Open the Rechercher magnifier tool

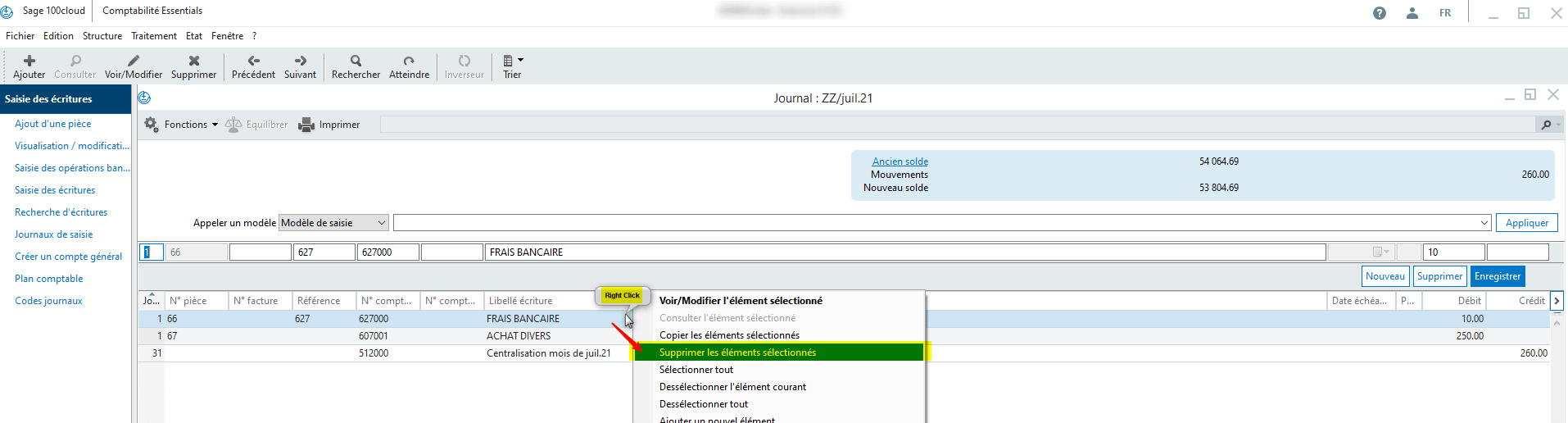coord(356,61)
